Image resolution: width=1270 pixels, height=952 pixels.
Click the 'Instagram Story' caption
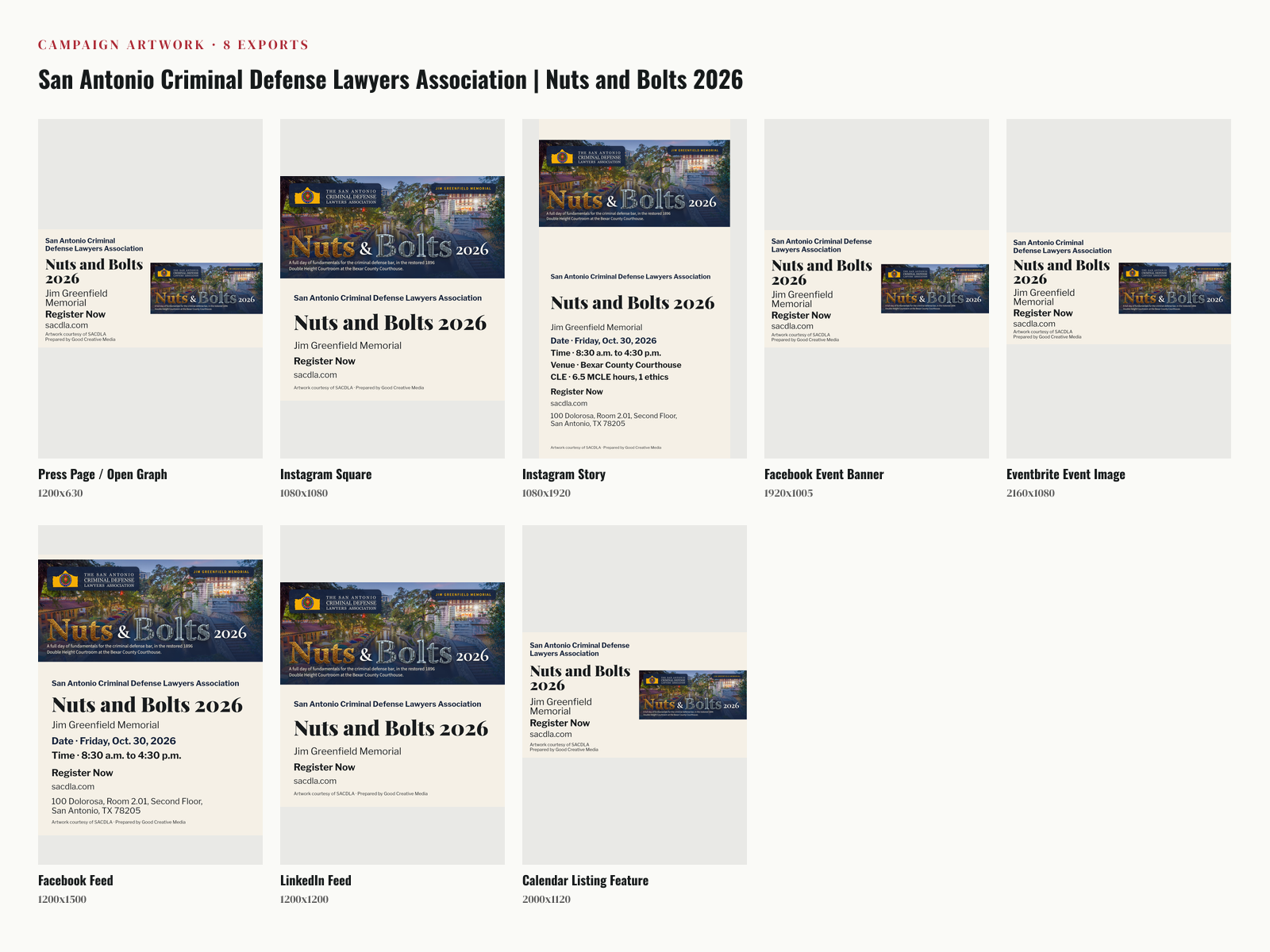click(564, 474)
